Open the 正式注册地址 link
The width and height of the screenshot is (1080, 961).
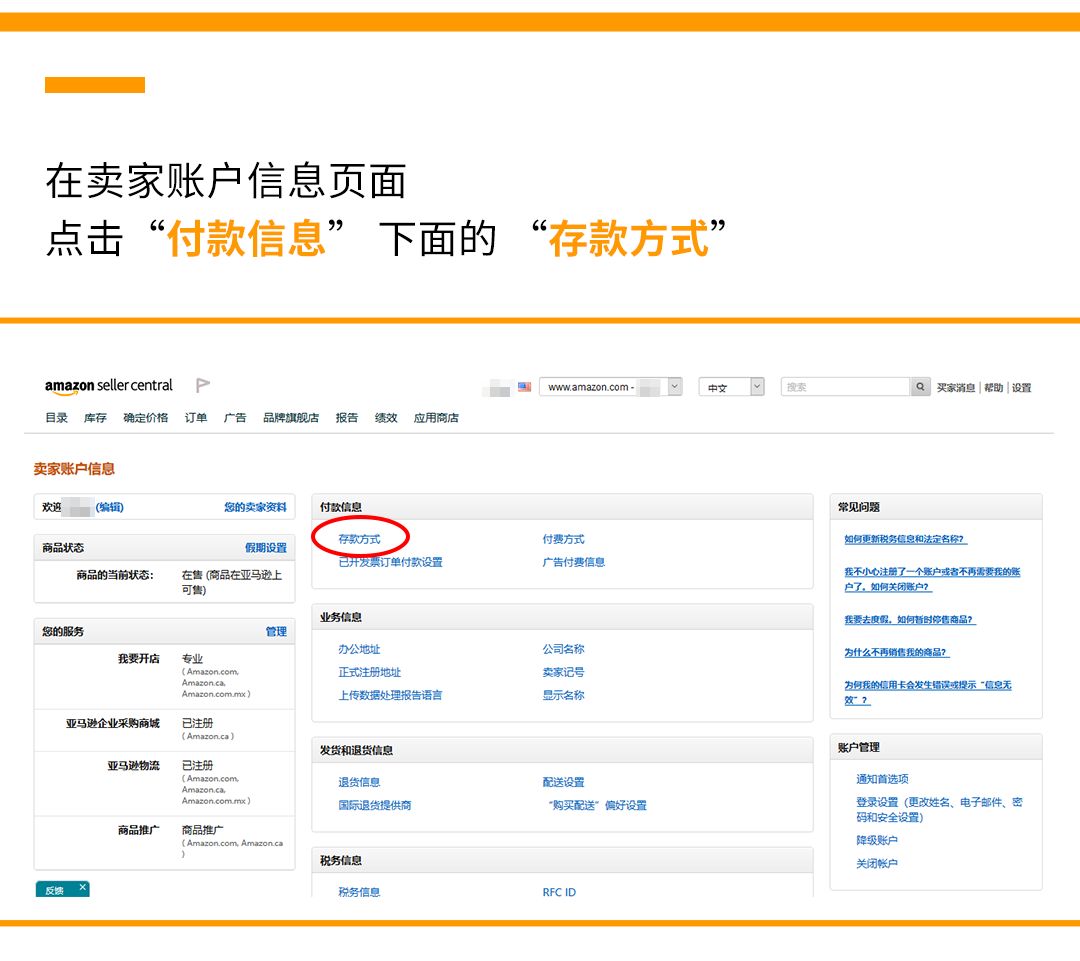[x=369, y=672]
